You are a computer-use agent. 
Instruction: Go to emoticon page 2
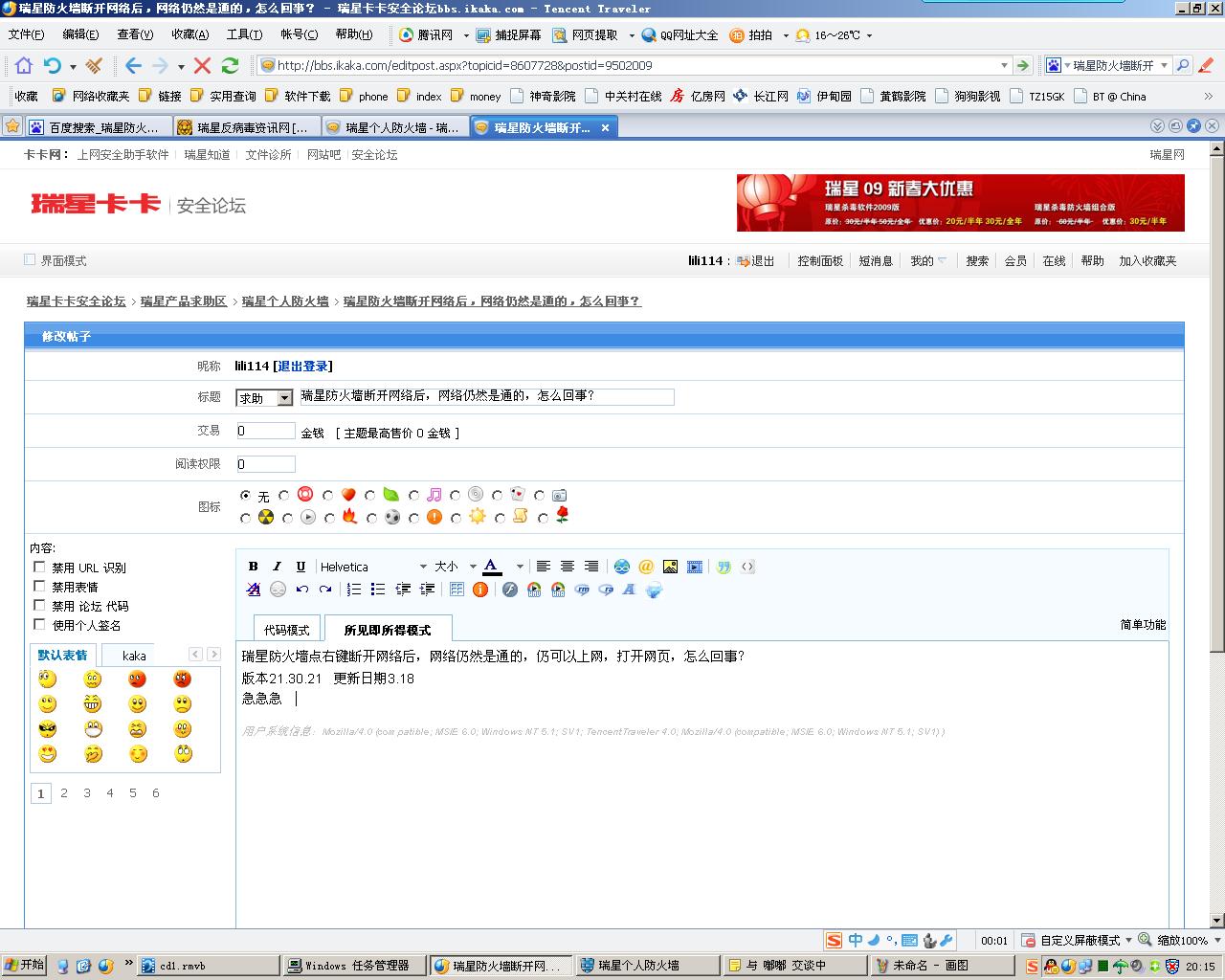[64, 792]
